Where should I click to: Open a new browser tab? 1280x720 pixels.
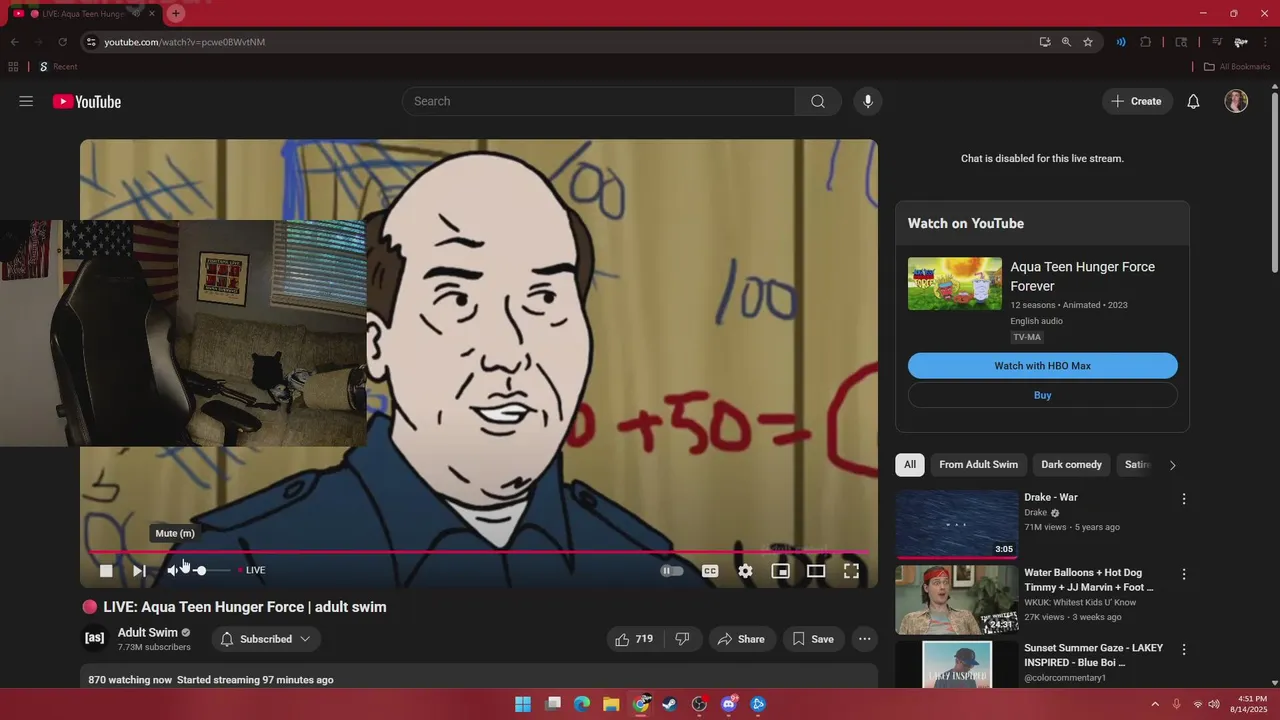click(176, 13)
